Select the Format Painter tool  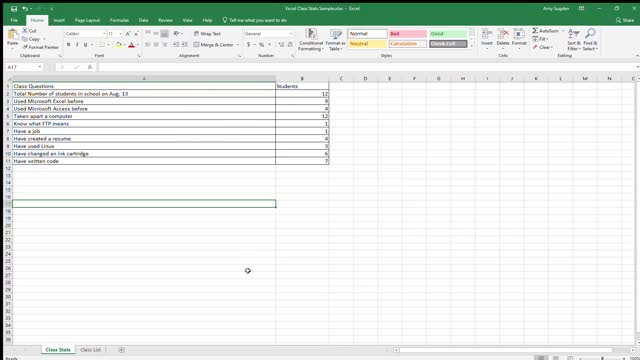[40, 47]
